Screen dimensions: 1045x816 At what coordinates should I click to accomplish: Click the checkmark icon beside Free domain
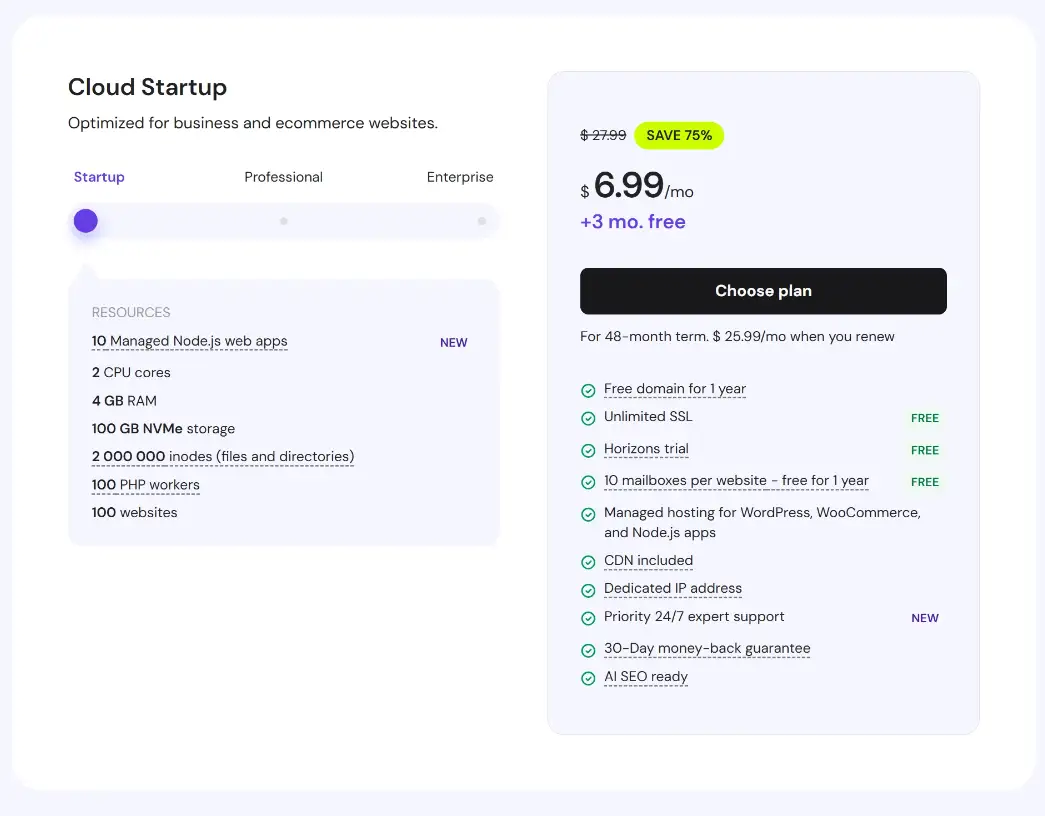(588, 390)
